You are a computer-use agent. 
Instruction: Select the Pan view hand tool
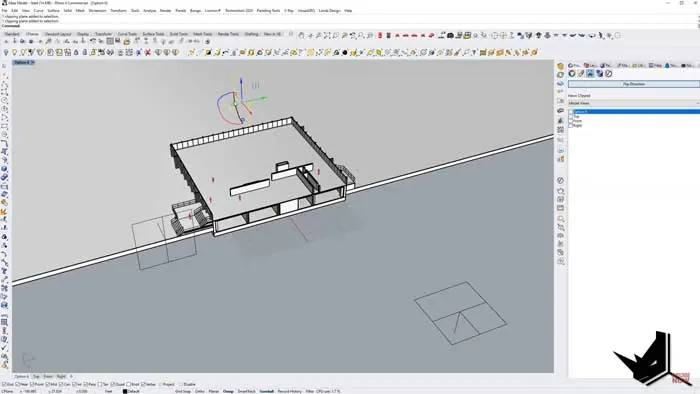click(x=301, y=36)
